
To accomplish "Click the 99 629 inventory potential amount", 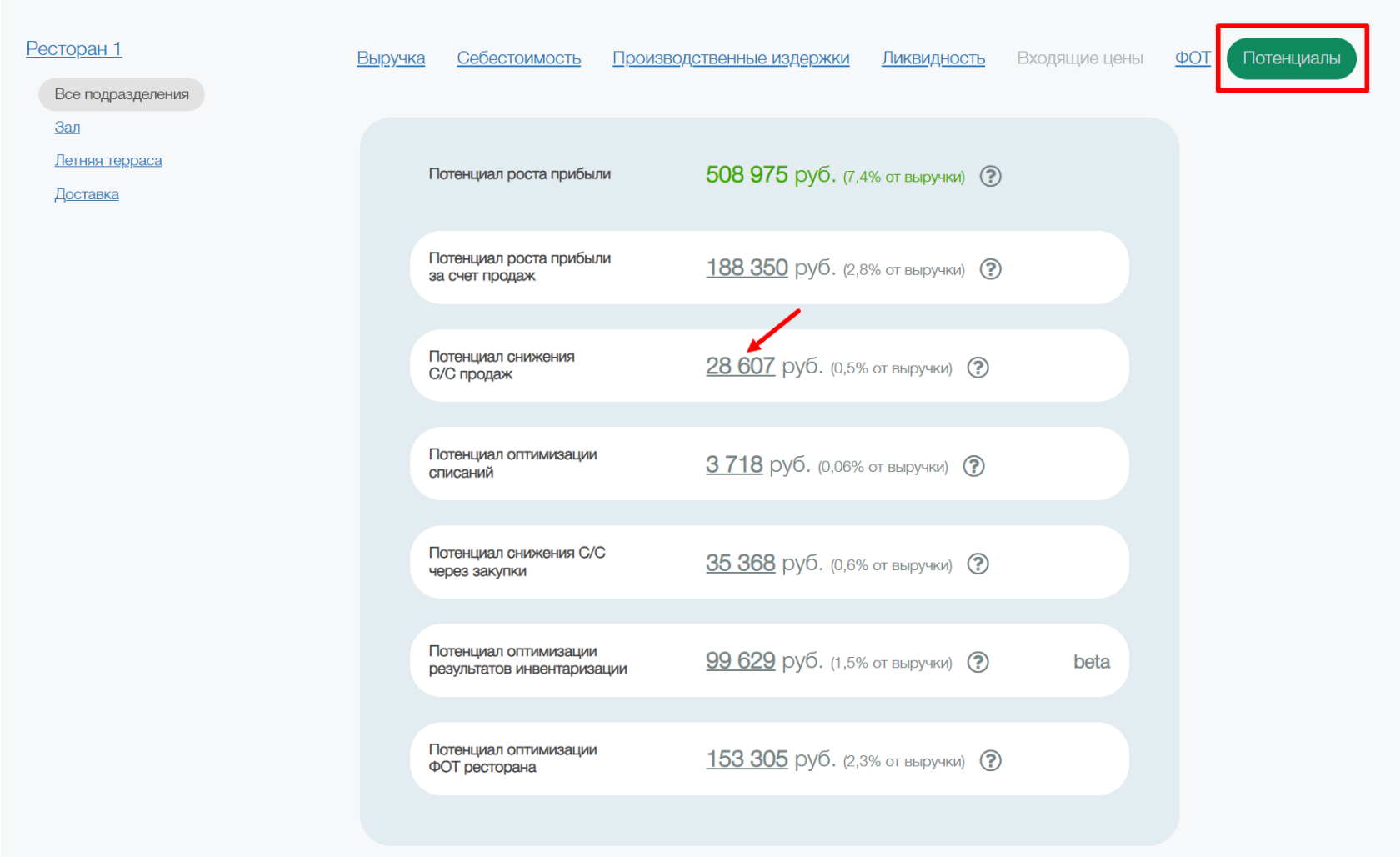I will [740, 661].
